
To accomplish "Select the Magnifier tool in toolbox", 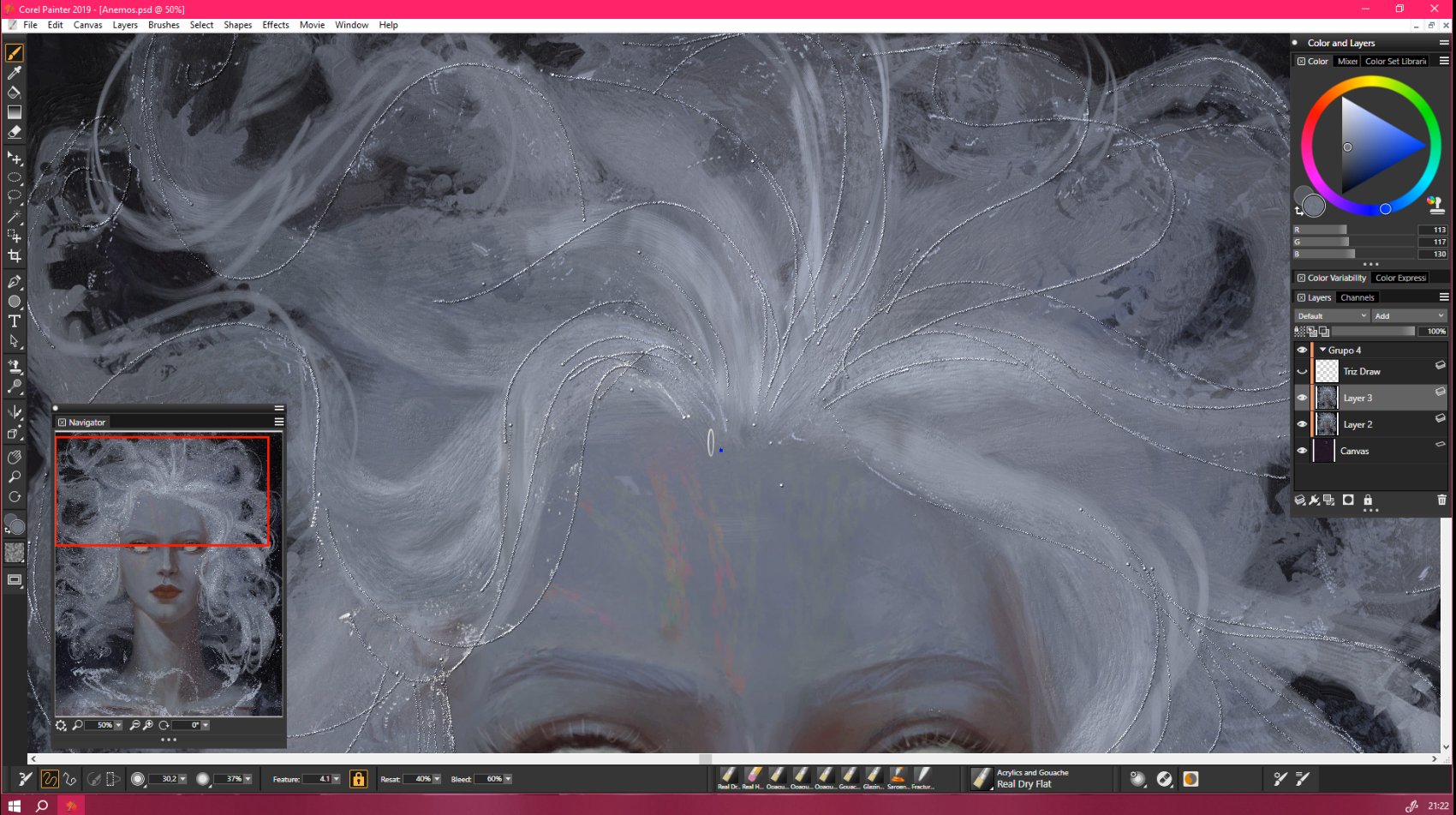I will pyautogui.click(x=15, y=477).
